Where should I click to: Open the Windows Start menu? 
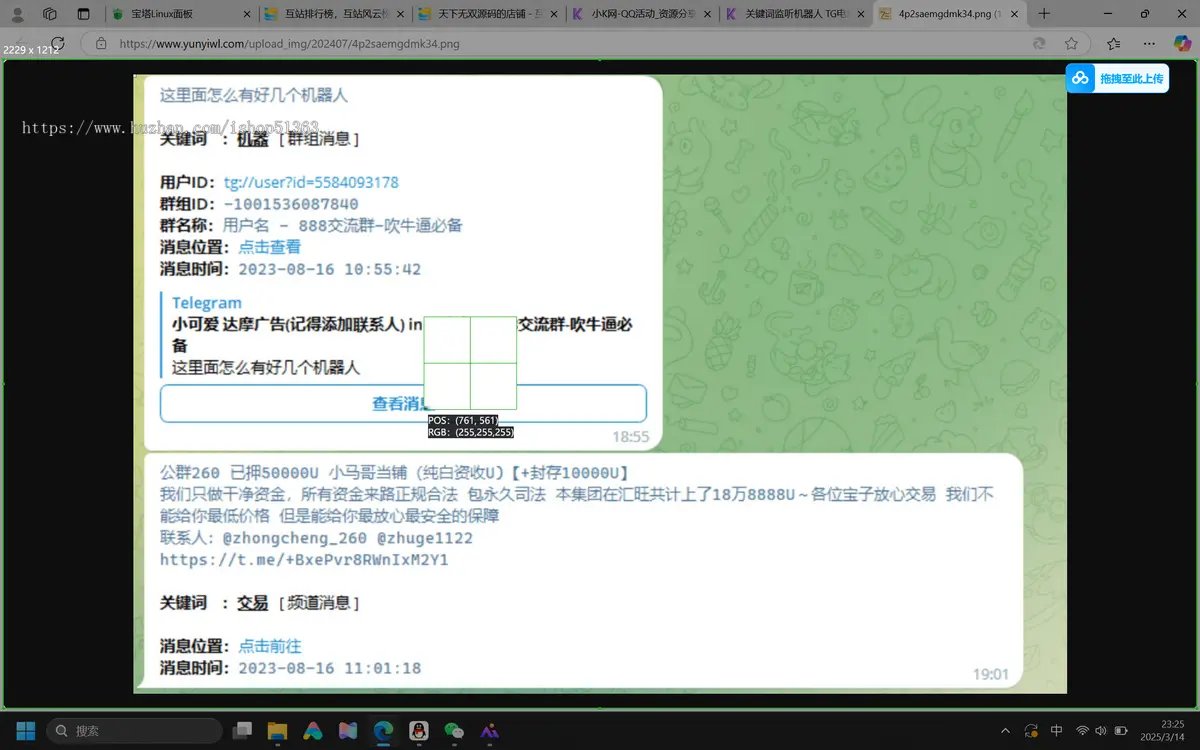(x=25, y=731)
